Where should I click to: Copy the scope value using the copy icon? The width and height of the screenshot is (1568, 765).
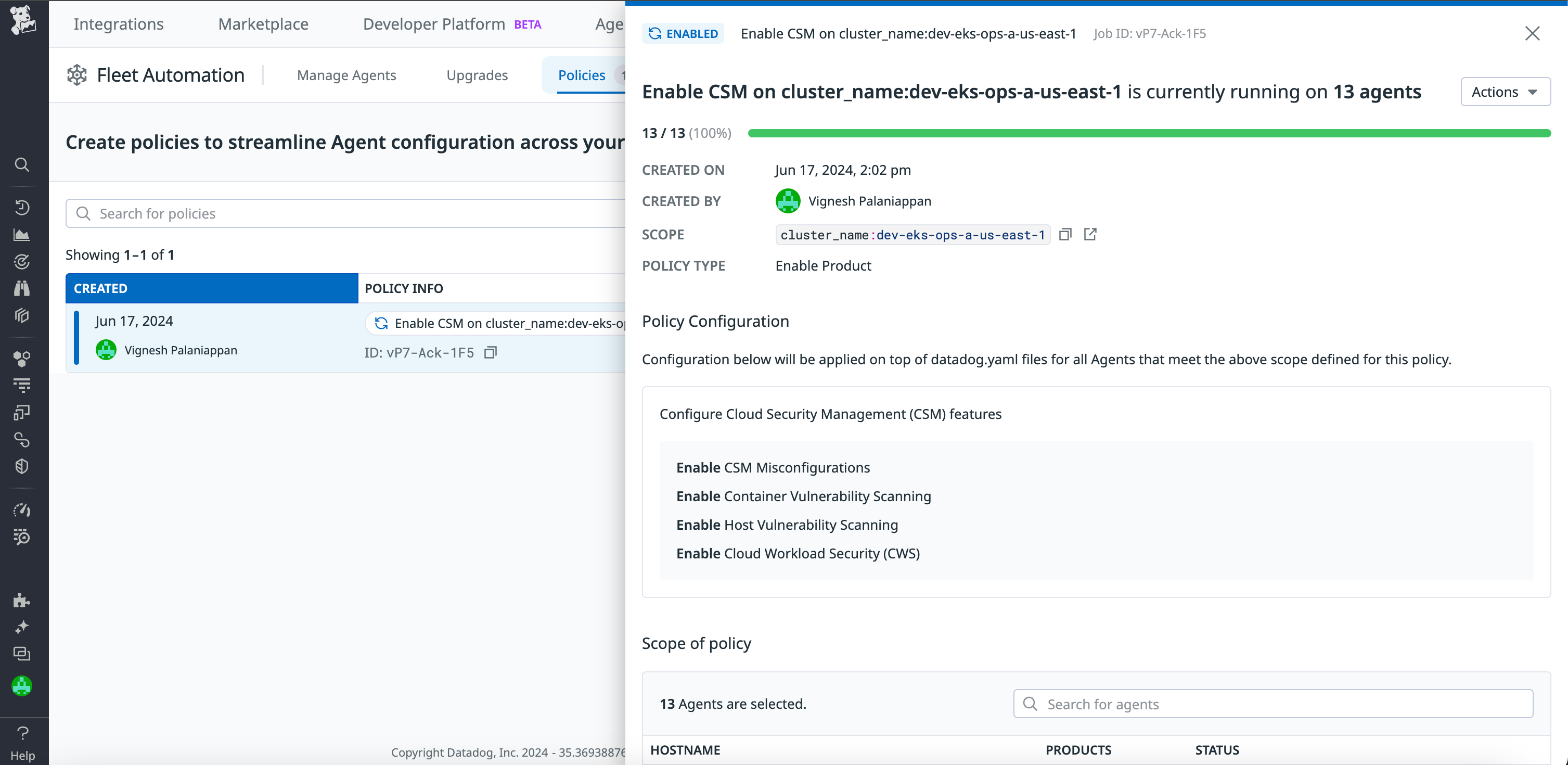click(x=1066, y=235)
